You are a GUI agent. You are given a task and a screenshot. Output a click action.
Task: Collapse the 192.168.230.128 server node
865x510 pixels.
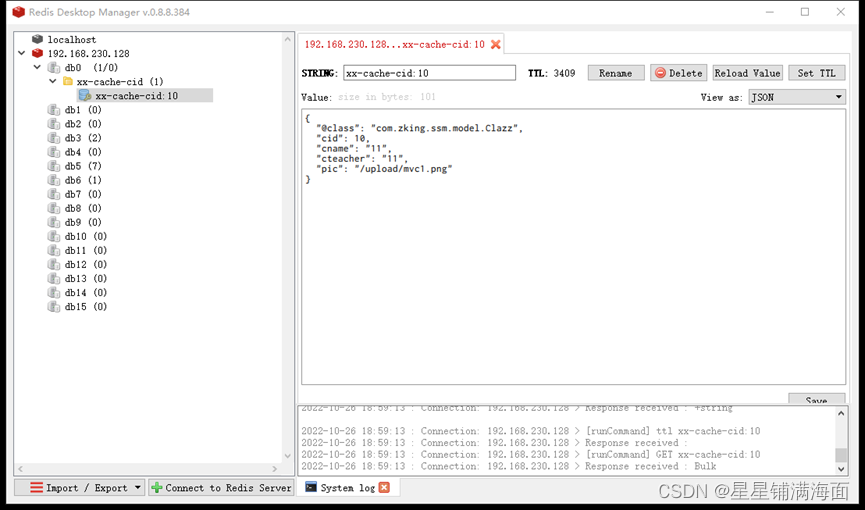pos(22,54)
